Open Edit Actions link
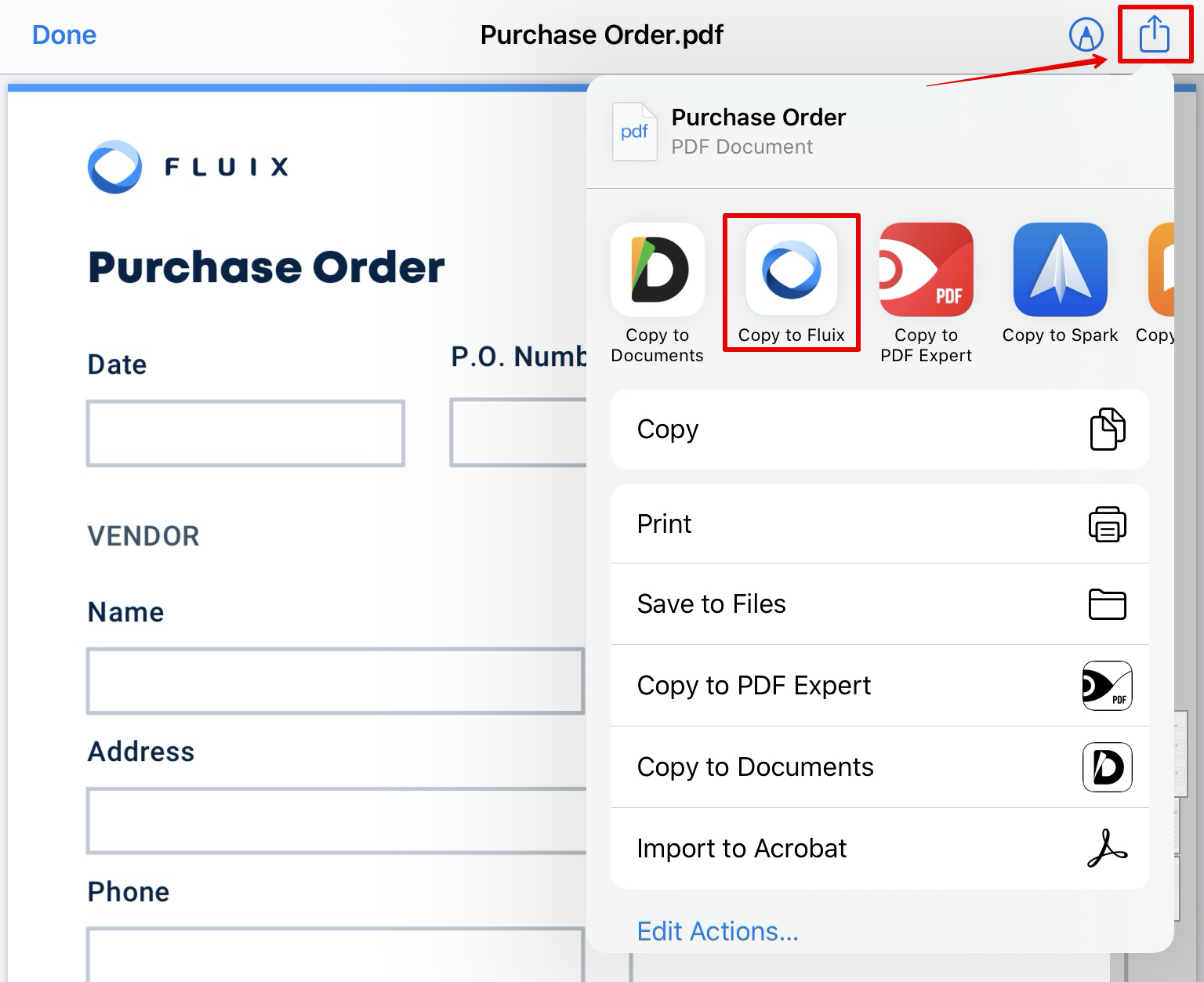 (717, 931)
